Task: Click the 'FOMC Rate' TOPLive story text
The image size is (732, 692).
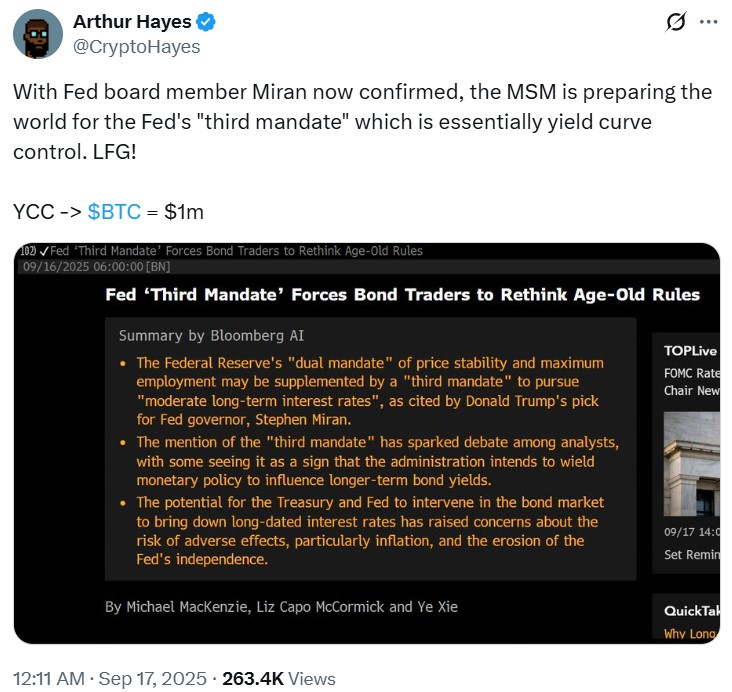Action: click(690, 372)
